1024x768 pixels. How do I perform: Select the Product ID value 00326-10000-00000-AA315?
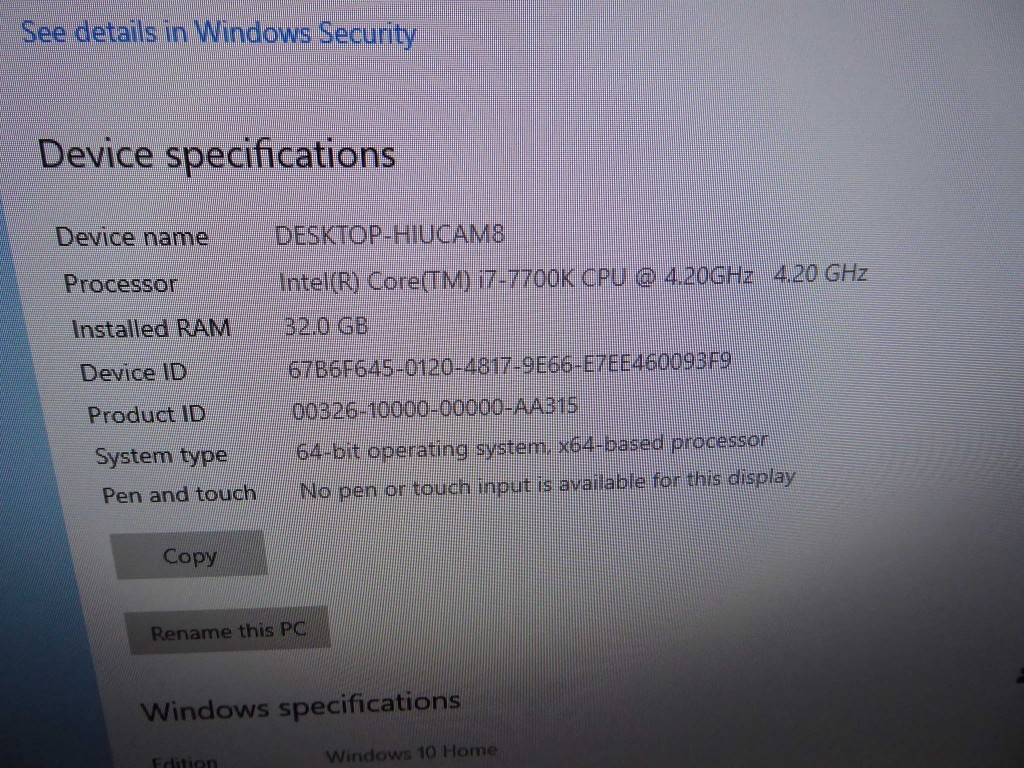click(435, 409)
